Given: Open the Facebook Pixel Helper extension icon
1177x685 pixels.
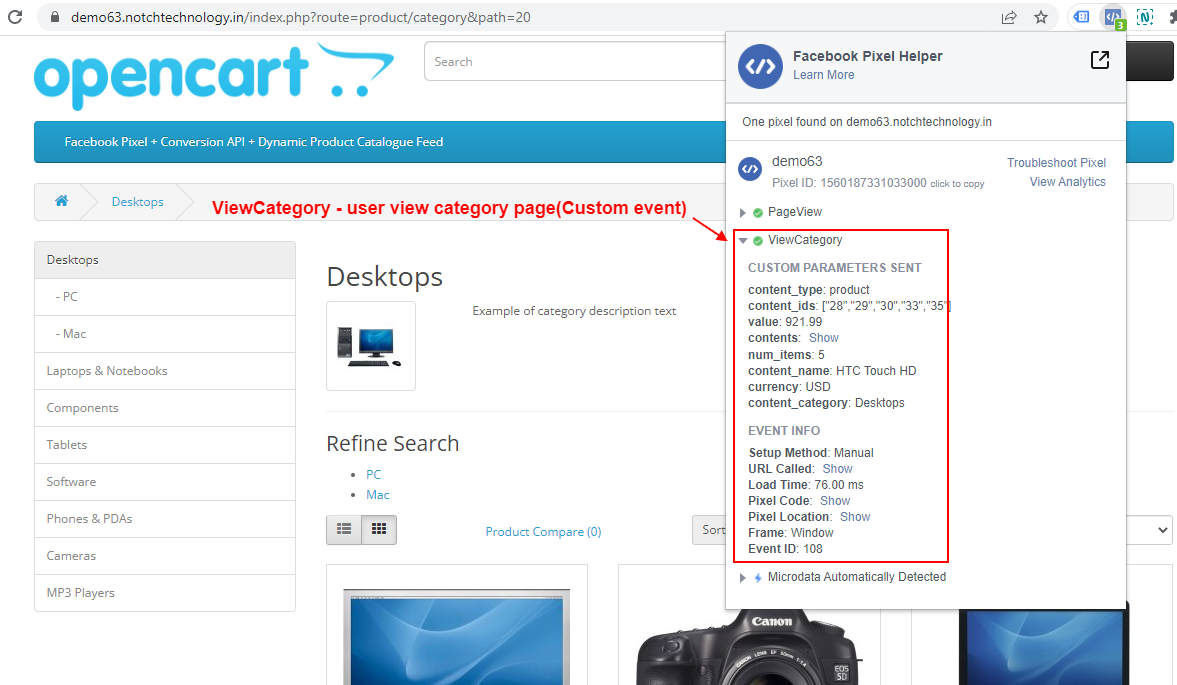Looking at the screenshot, I should click(x=1113, y=17).
